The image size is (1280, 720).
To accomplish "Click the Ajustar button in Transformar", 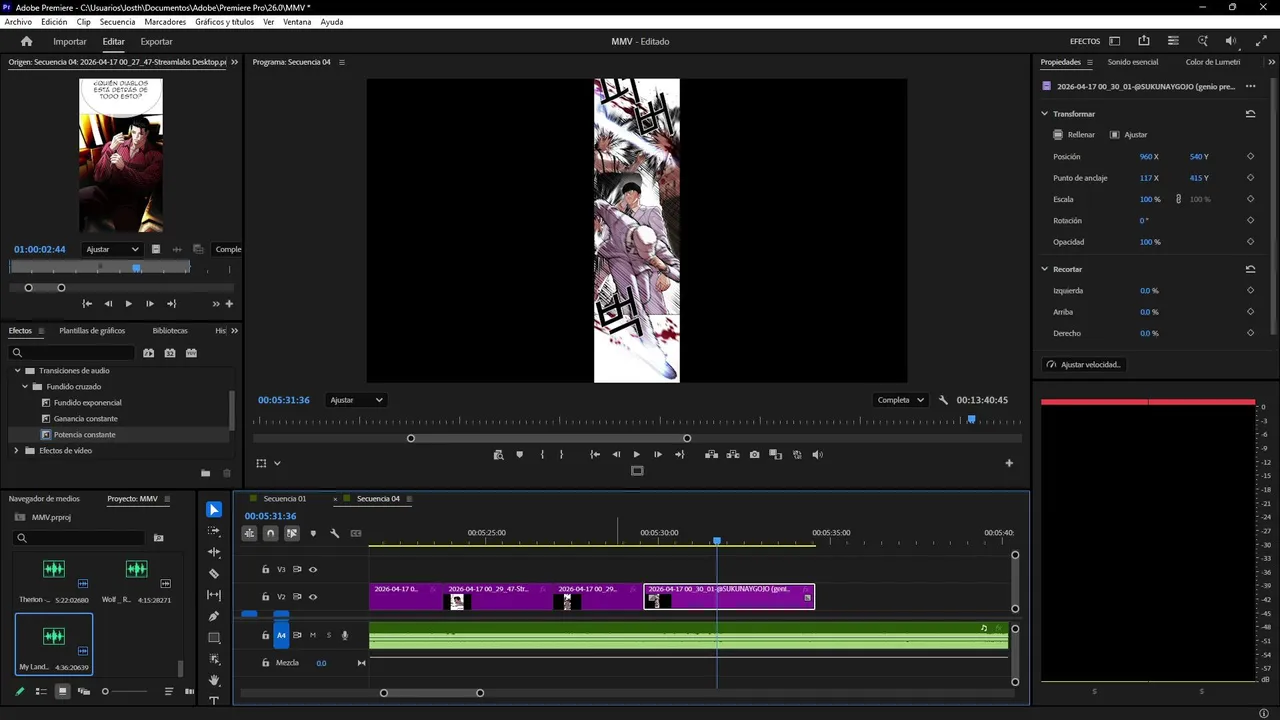I will pyautogui.click(x=1129, y=135).
